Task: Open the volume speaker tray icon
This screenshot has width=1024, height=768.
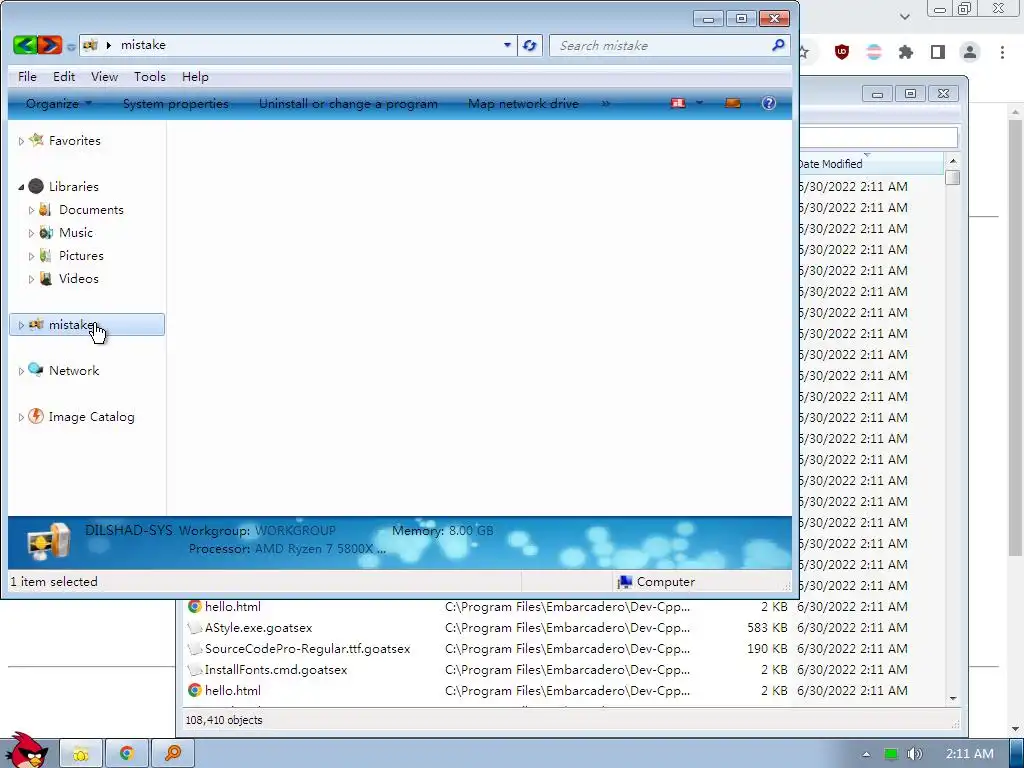Action: tap(914, 754)
